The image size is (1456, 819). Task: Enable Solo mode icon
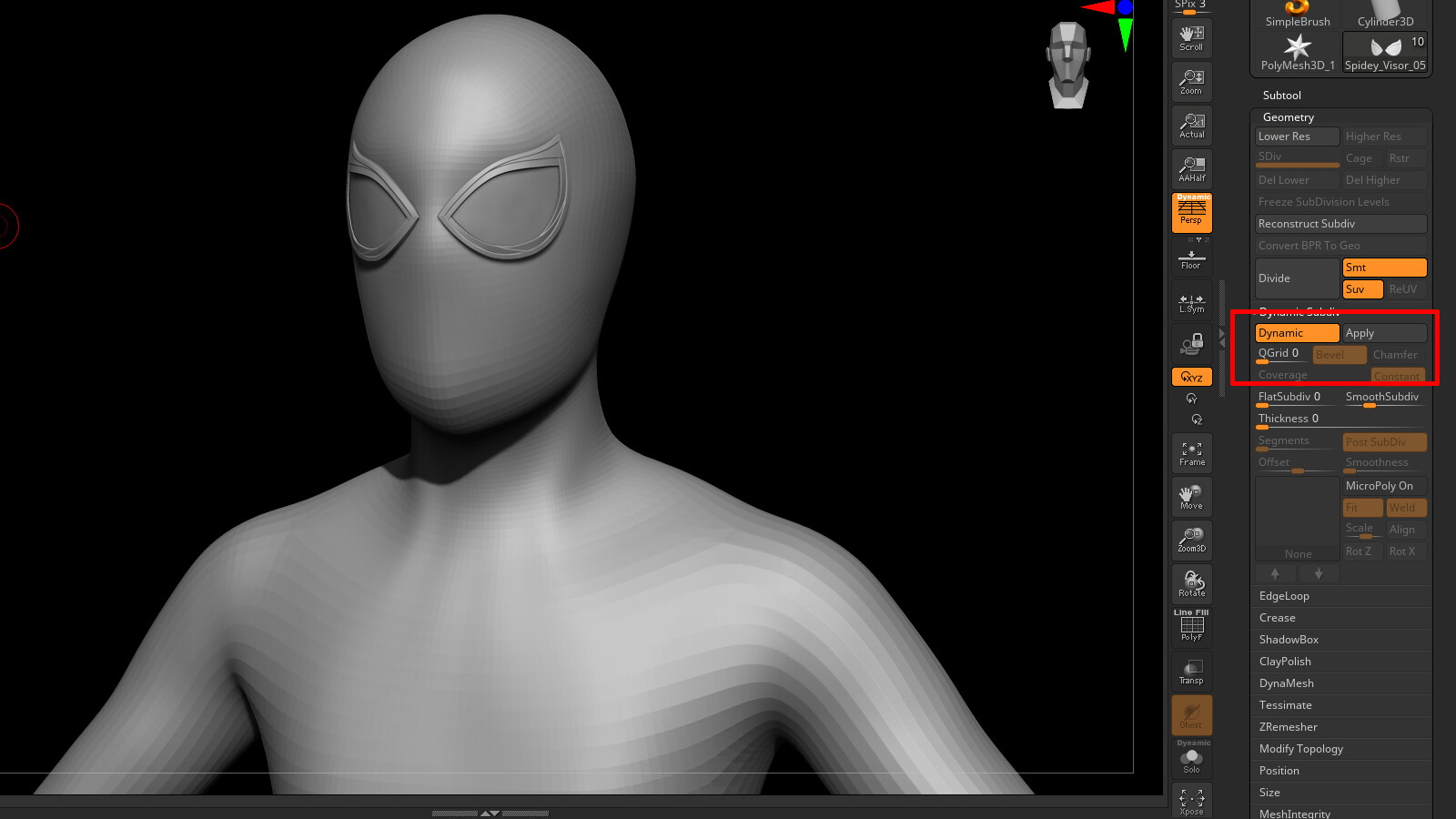pos(1191,757)
